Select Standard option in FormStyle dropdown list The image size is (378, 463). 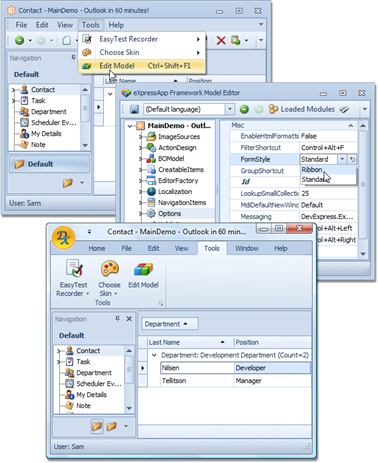[328, 179]
